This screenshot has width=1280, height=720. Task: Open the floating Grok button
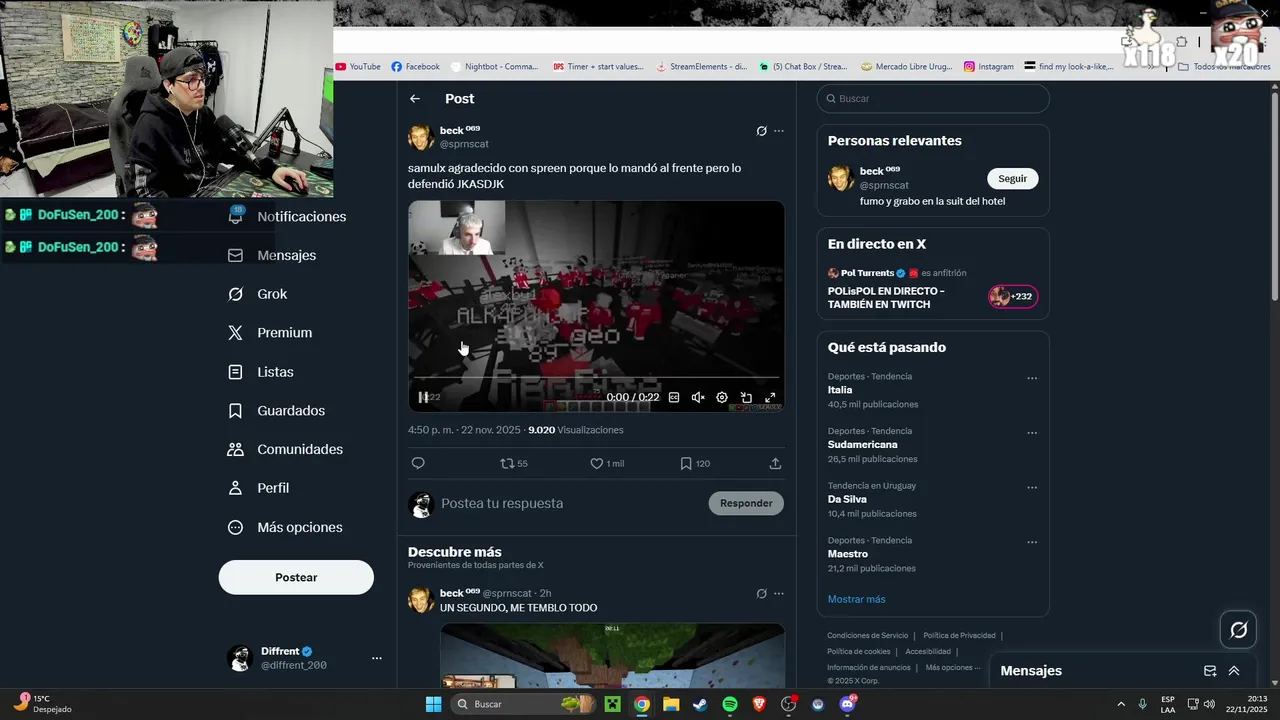1239,630
